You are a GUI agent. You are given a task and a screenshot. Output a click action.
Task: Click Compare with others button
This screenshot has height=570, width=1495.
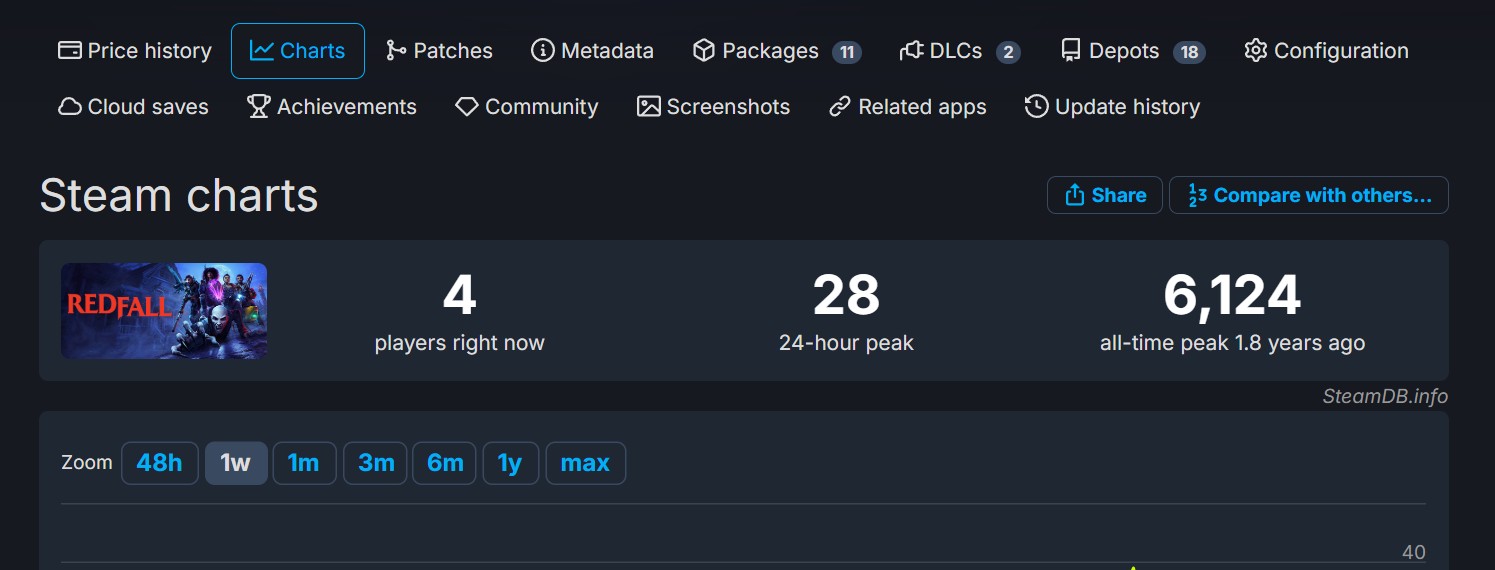[x=1309, y=195]
